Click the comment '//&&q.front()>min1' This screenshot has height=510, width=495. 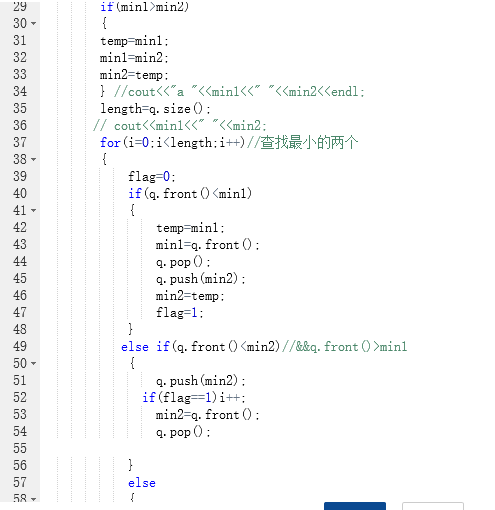(344, 347)
